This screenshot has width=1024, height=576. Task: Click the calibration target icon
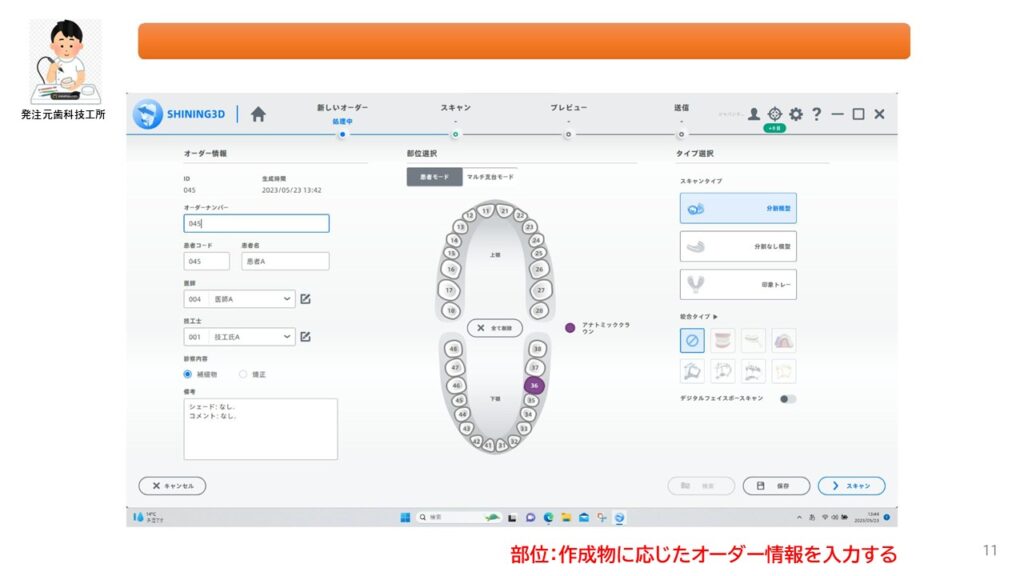(x=775, y=114)
